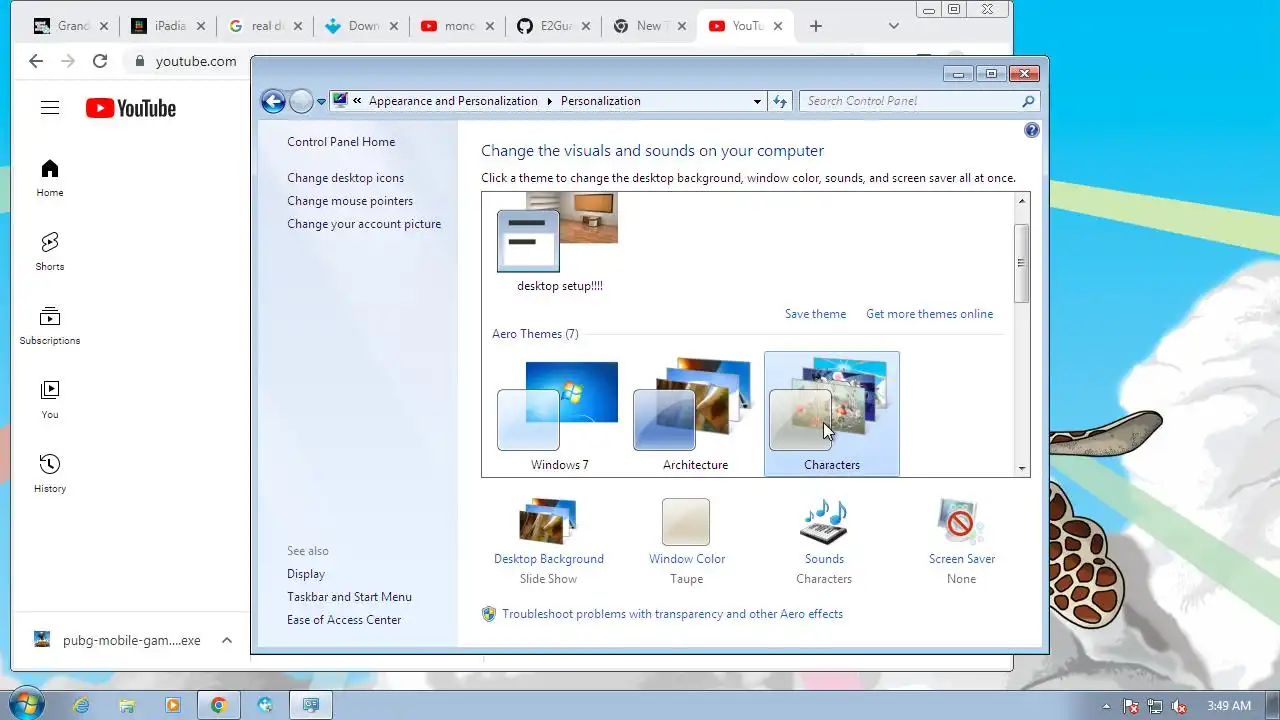
Task: Click theme list scroll down arrow
Action: [x=1021, y=468]
